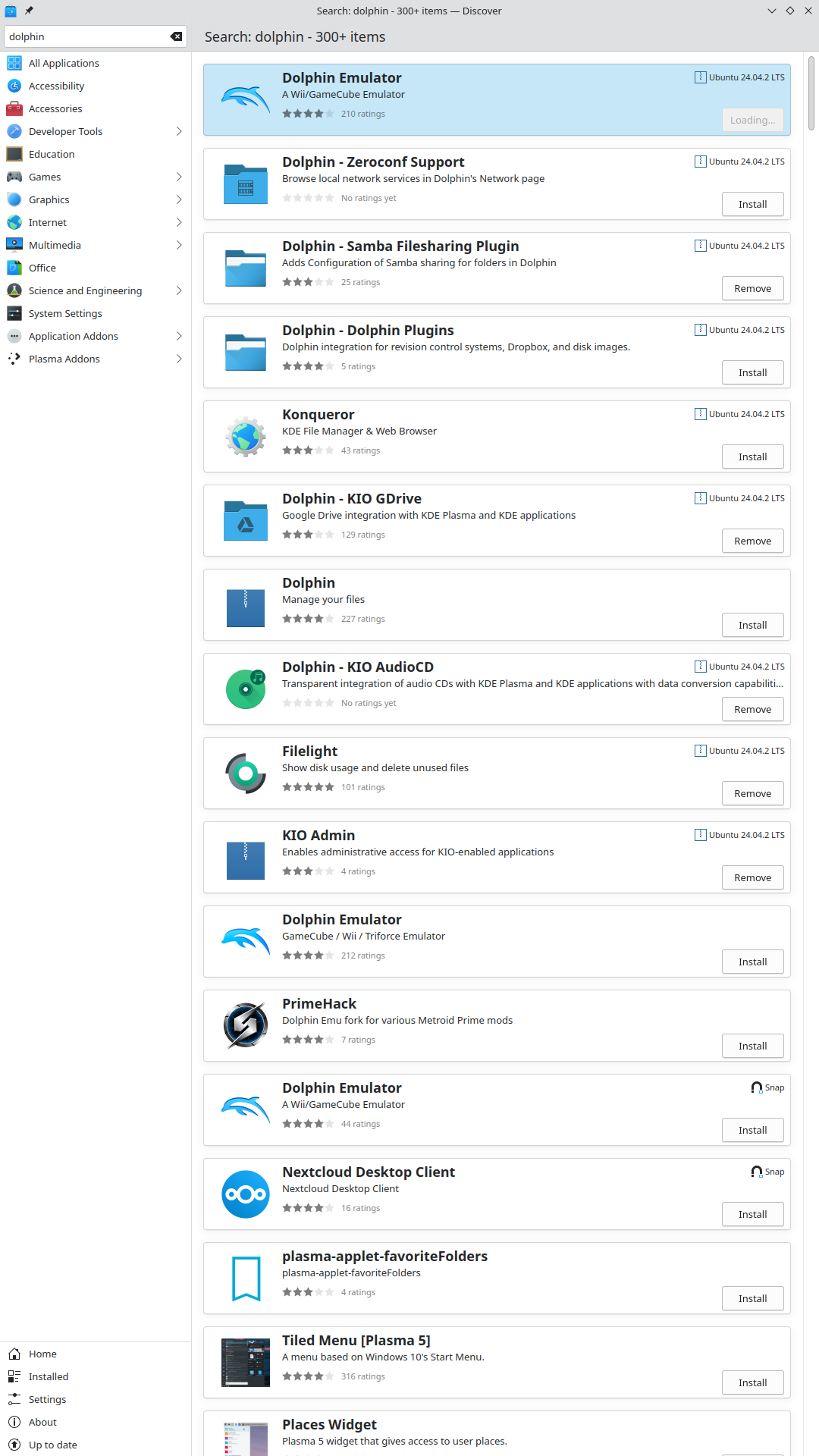819x1456 pixels.
Task: Open the Education category
Action: (95, 154)
